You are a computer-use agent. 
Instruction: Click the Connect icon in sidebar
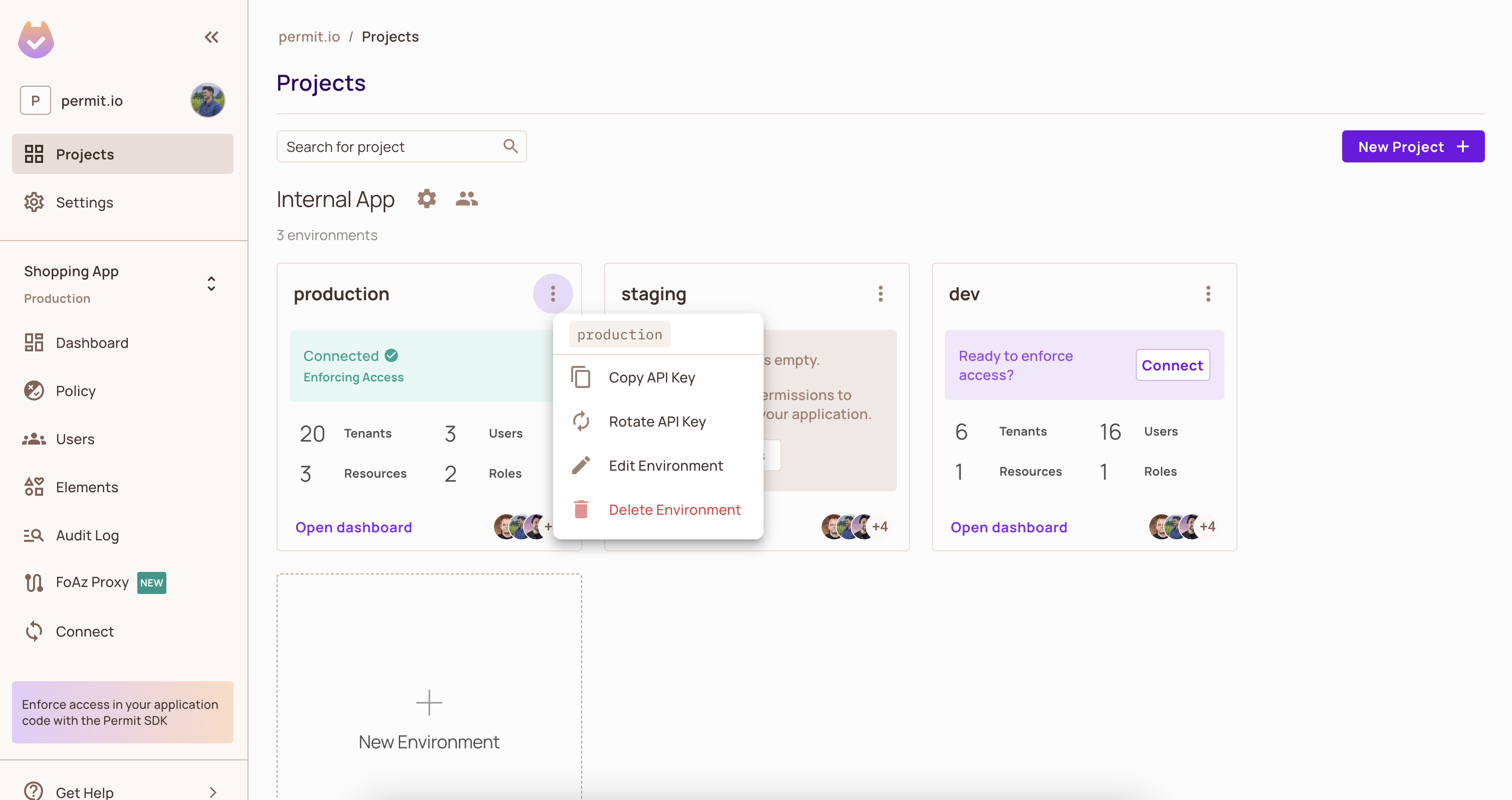click(x=34, y=631)
